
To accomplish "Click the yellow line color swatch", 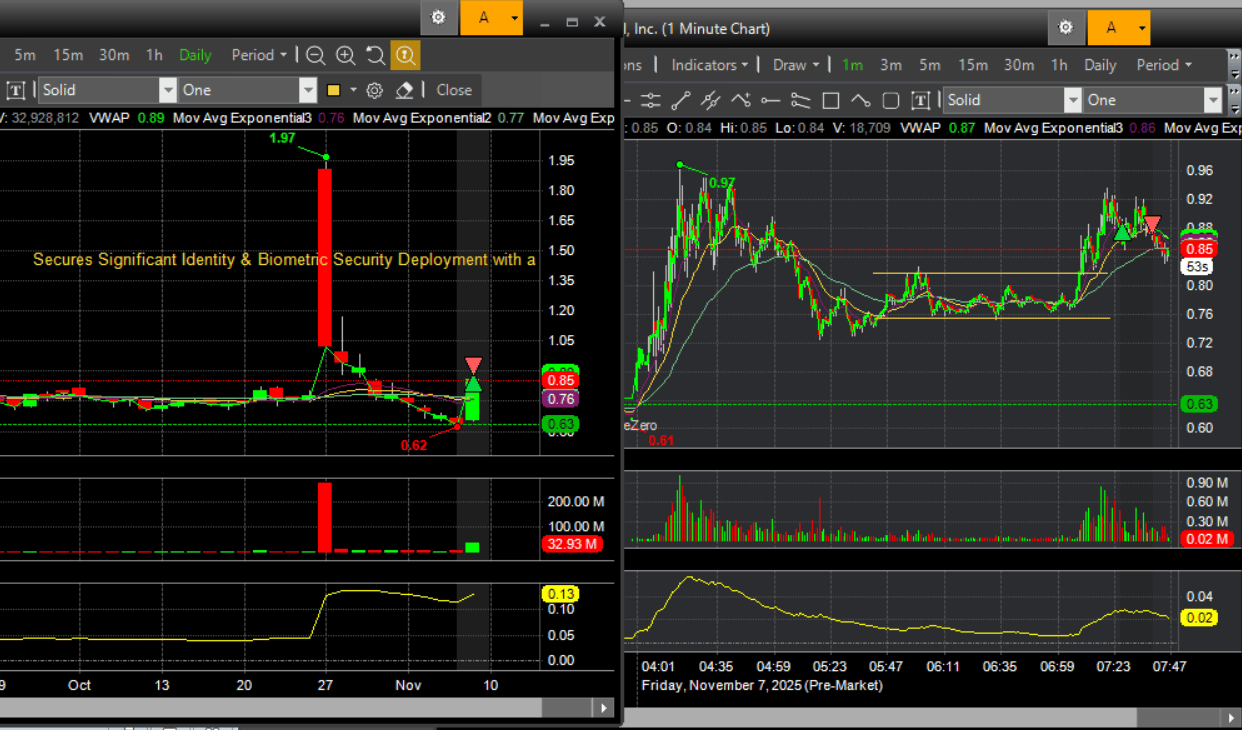I will point(334,90).
